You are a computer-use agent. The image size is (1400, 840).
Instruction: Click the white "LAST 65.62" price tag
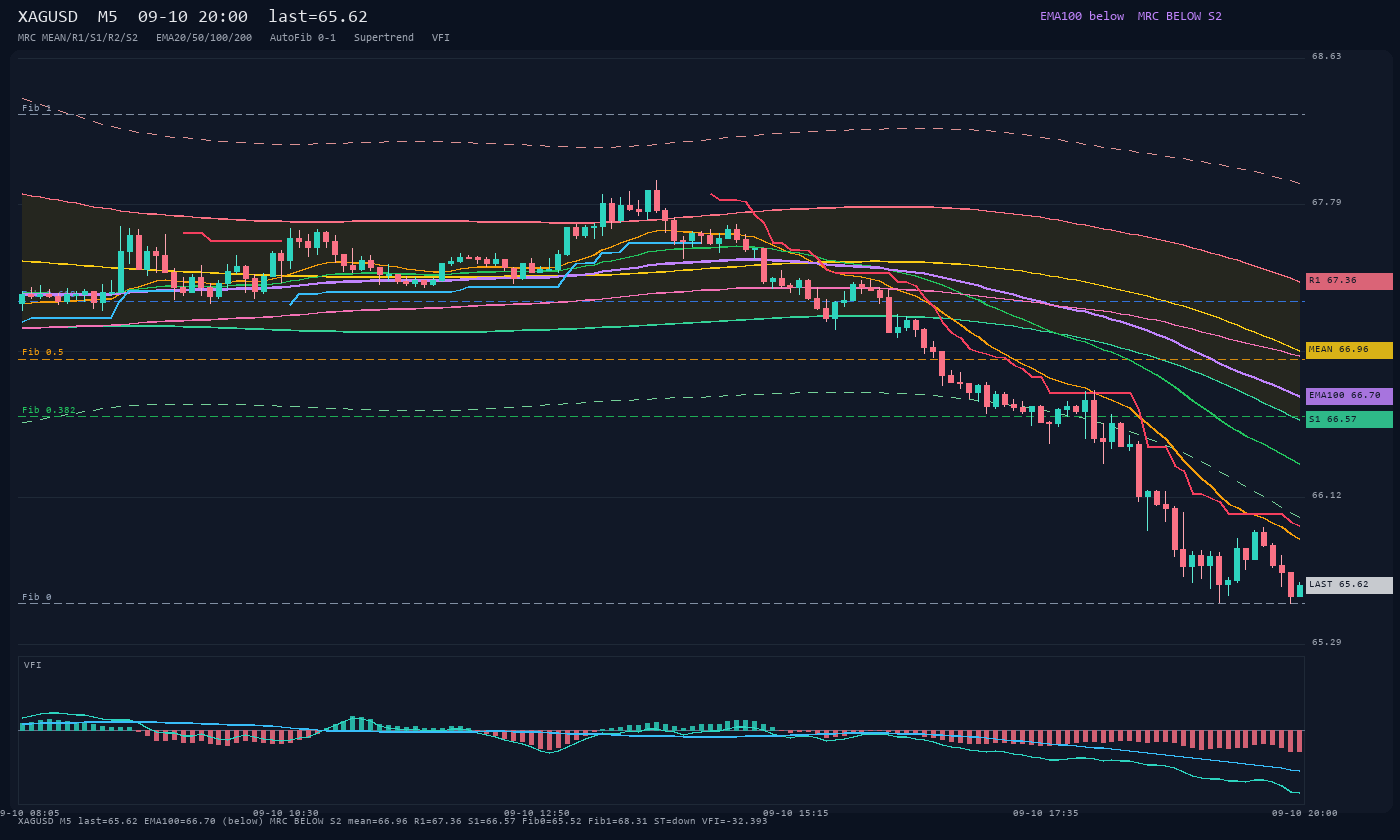1349,585
